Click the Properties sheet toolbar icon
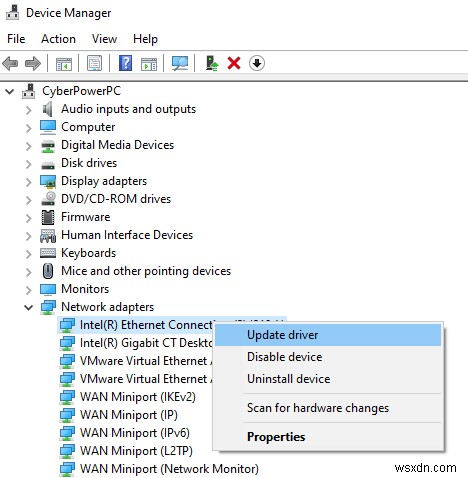The height and width of the screenshot is (478, 468). tap(95, 63)
